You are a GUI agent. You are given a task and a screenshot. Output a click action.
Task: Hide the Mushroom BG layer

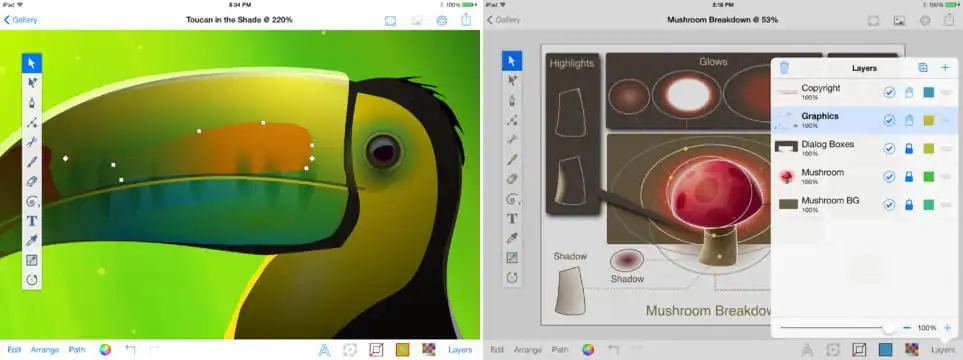tap(889, 205)
